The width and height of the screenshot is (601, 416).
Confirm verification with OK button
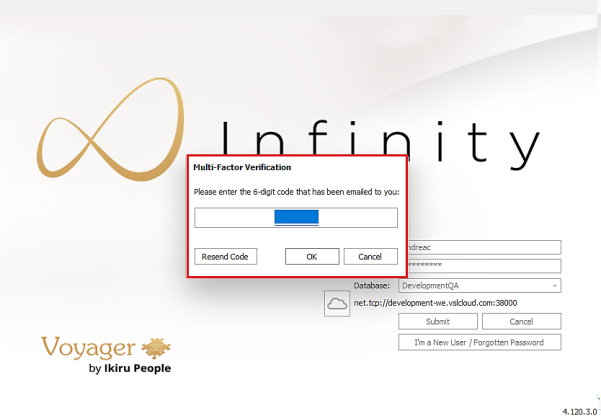tap(312, 257)
